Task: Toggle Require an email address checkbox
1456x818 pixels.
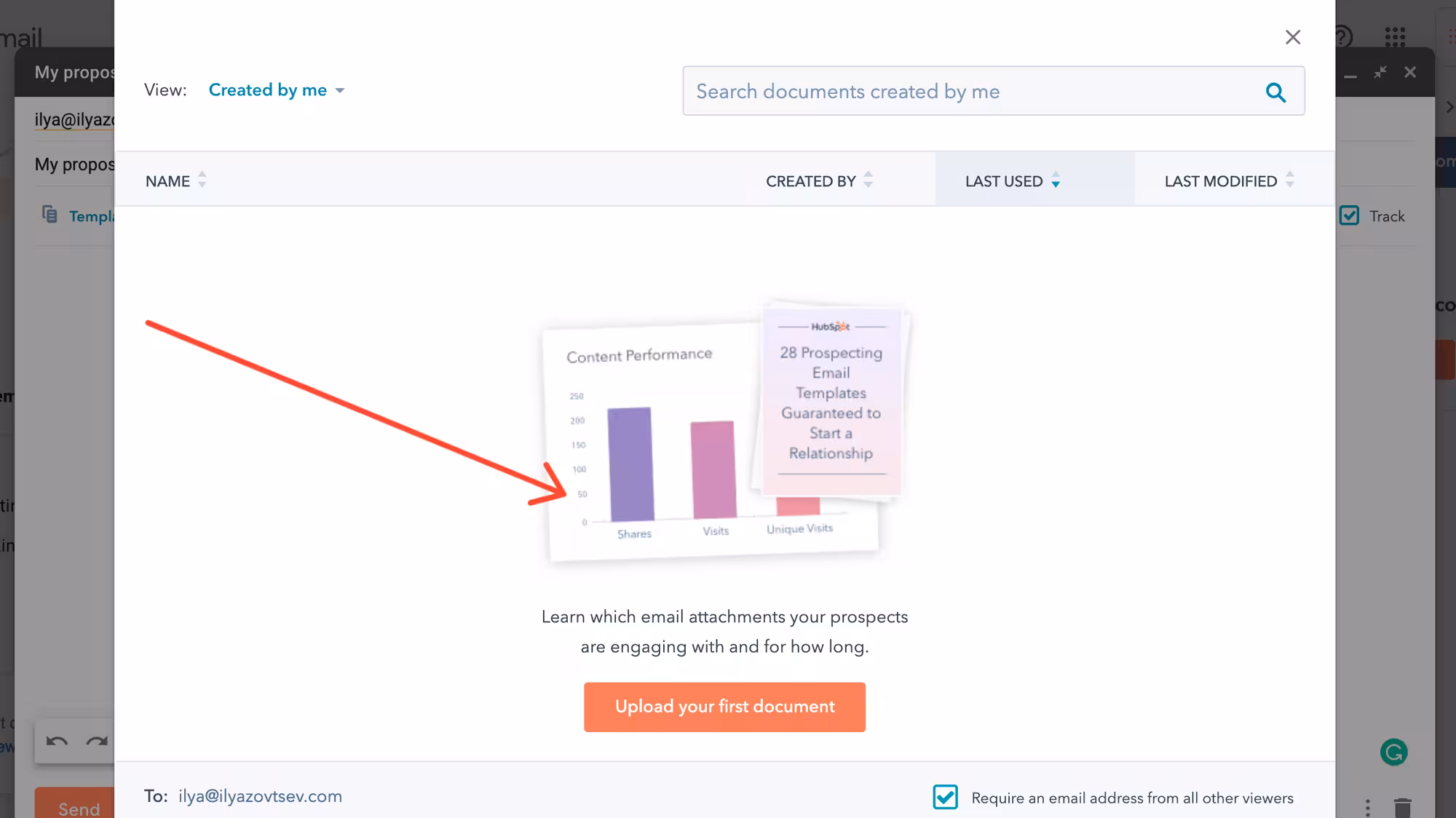Action: 945,797
